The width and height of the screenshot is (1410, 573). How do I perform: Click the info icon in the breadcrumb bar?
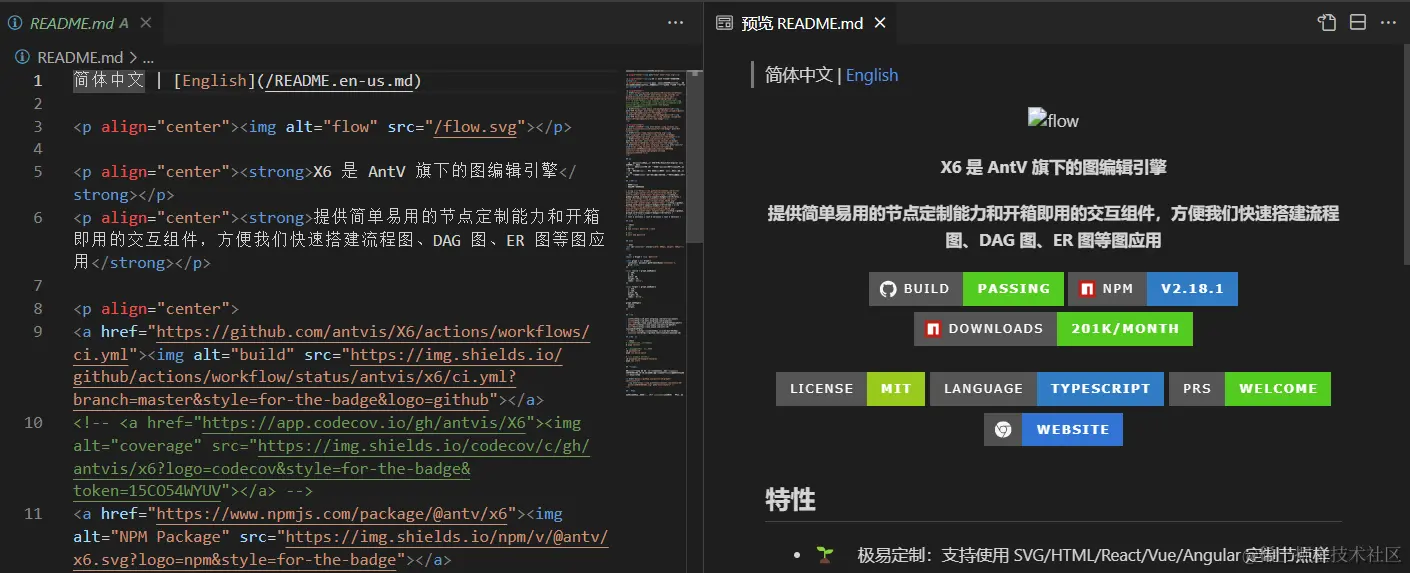tap(22, 57)
